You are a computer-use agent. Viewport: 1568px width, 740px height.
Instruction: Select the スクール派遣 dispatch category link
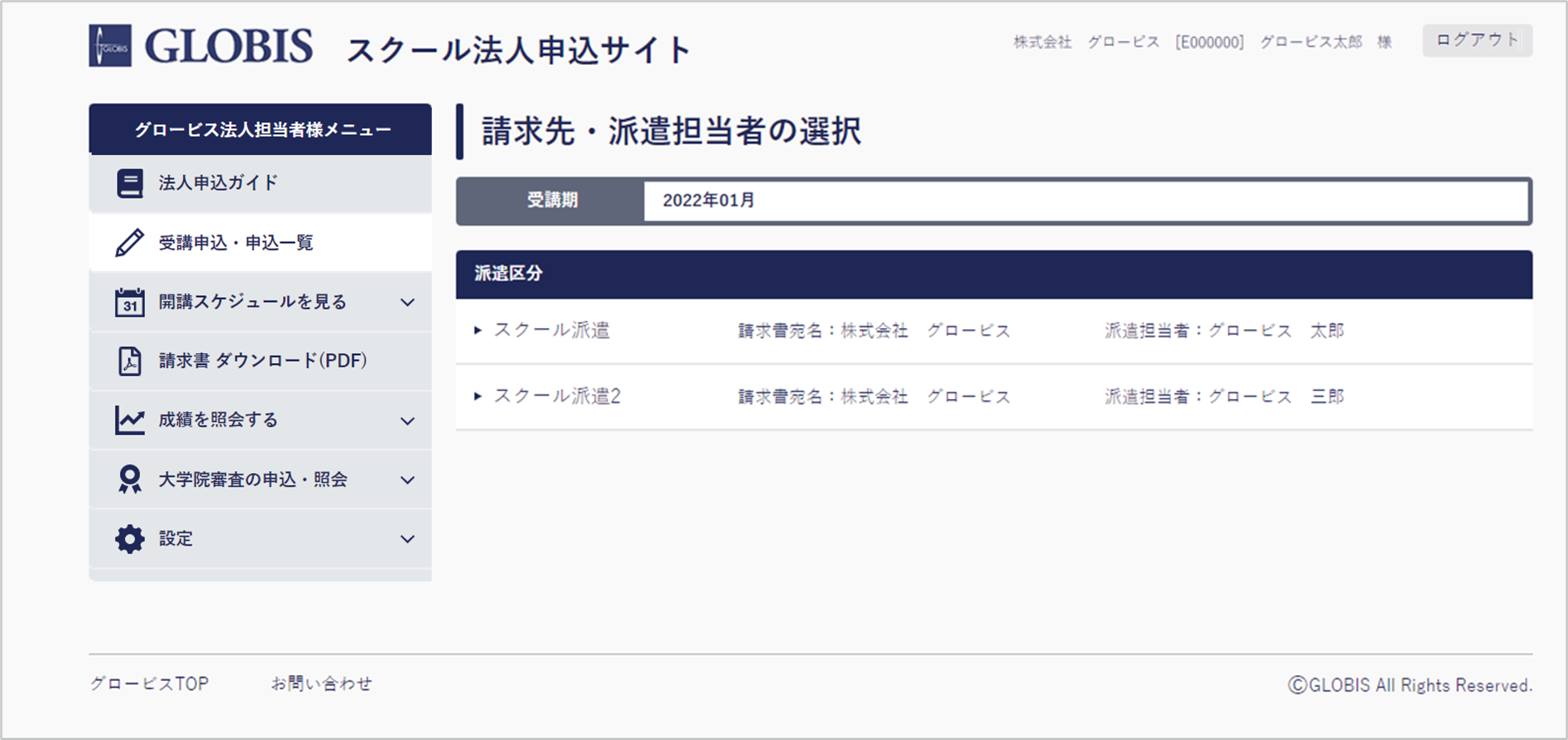click(551, 331)
